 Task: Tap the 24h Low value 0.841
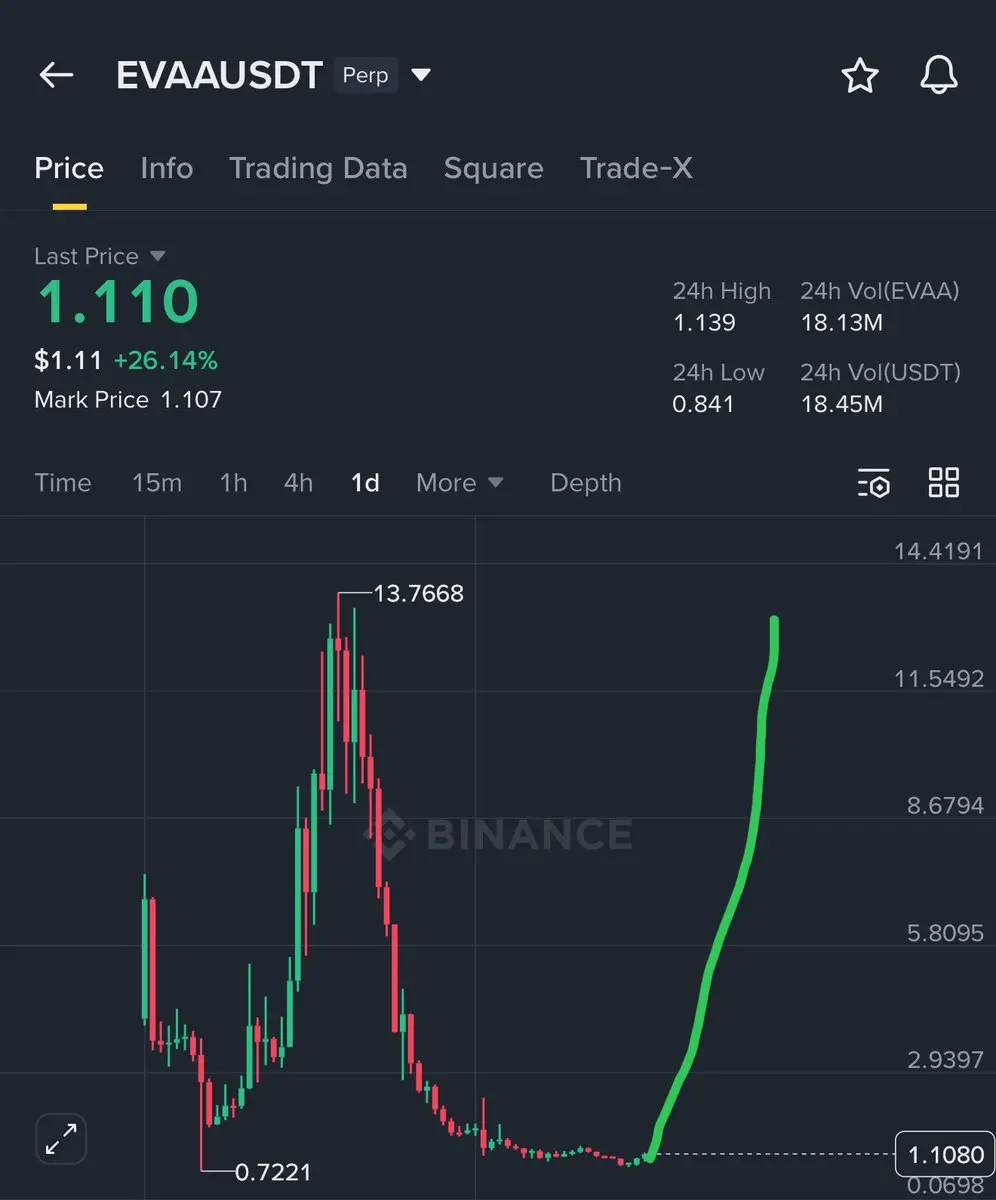[704, 404]
